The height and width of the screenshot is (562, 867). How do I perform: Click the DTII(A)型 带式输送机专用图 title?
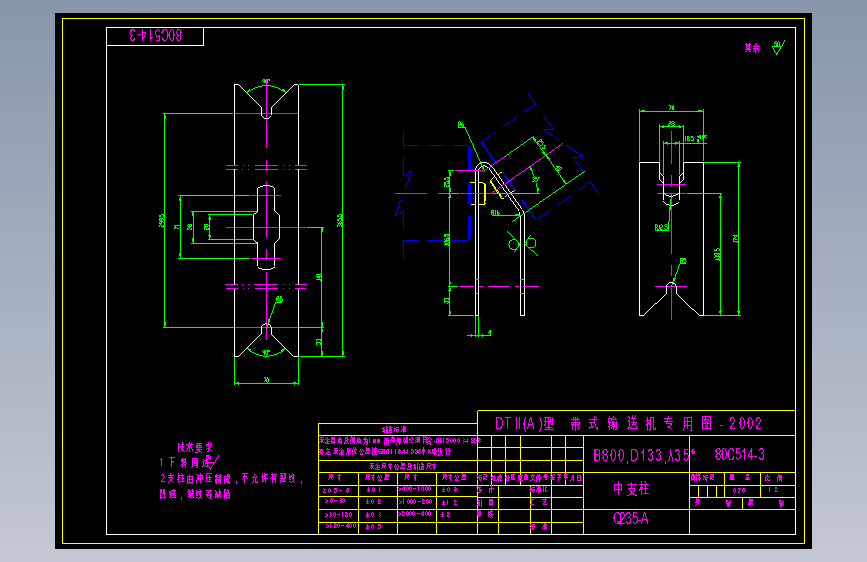(x=628, y=424)
